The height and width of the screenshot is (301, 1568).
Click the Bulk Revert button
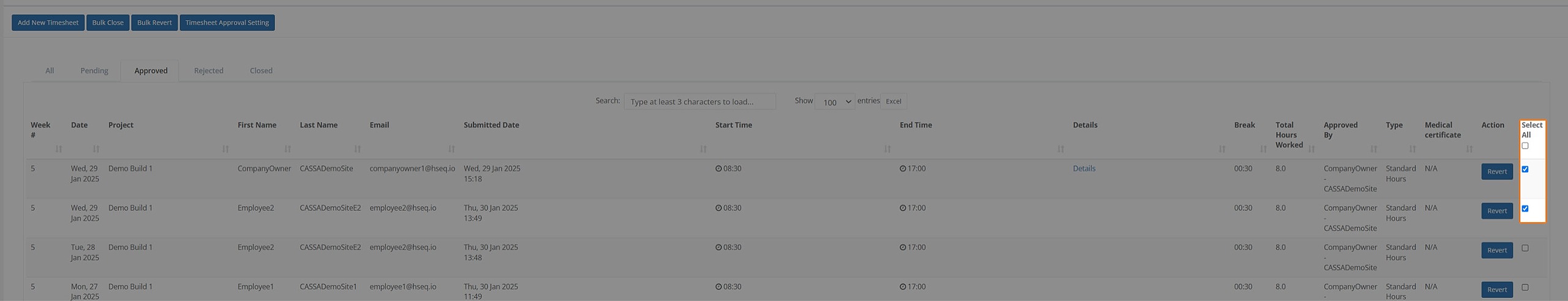(x=154, y=23)
